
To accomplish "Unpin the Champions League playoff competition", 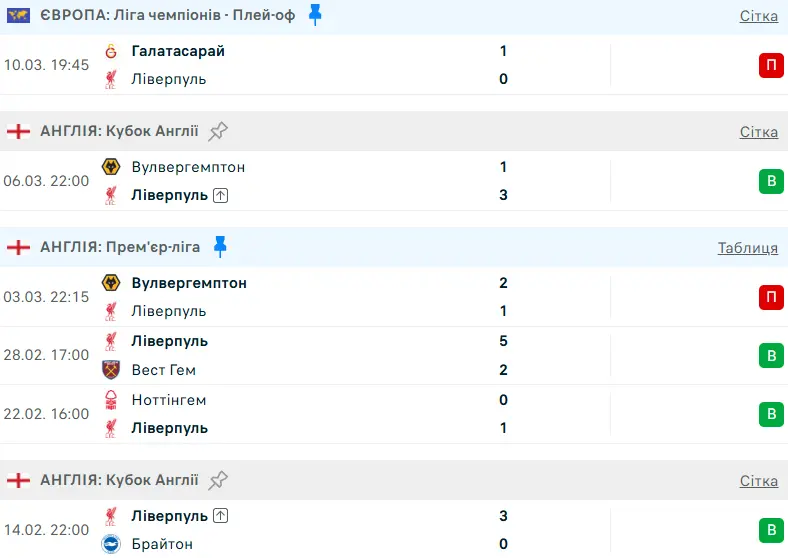I will [x=315, y=15].
